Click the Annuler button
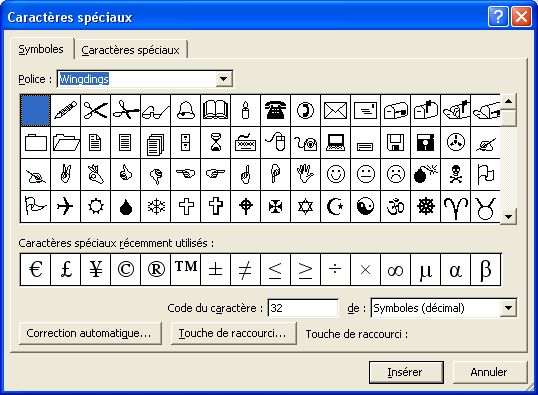Viewport: 538px width, 395px height. coord(489,372)
